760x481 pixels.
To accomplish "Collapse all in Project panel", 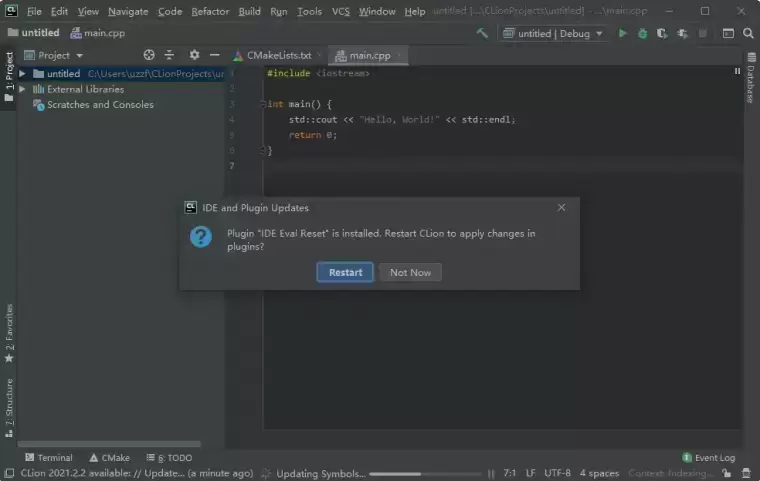I will (x=169, y=55).
